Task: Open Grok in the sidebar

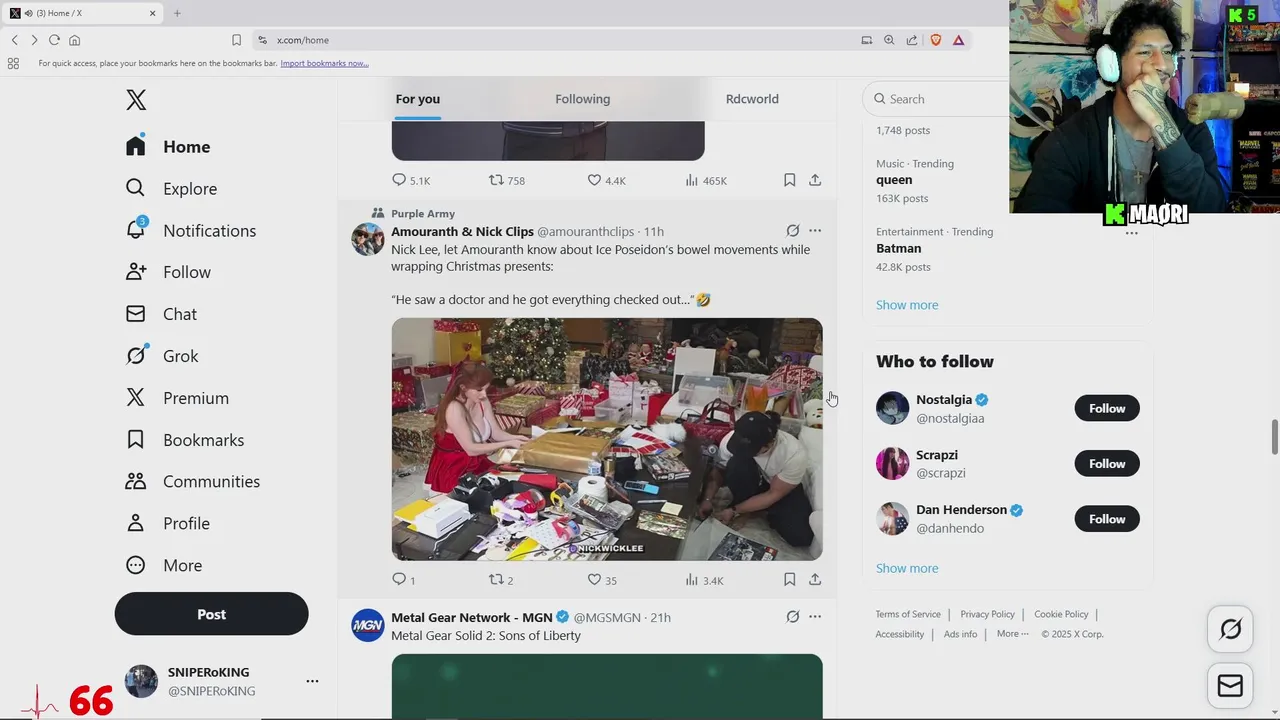Action: click(x=162, y=356)
